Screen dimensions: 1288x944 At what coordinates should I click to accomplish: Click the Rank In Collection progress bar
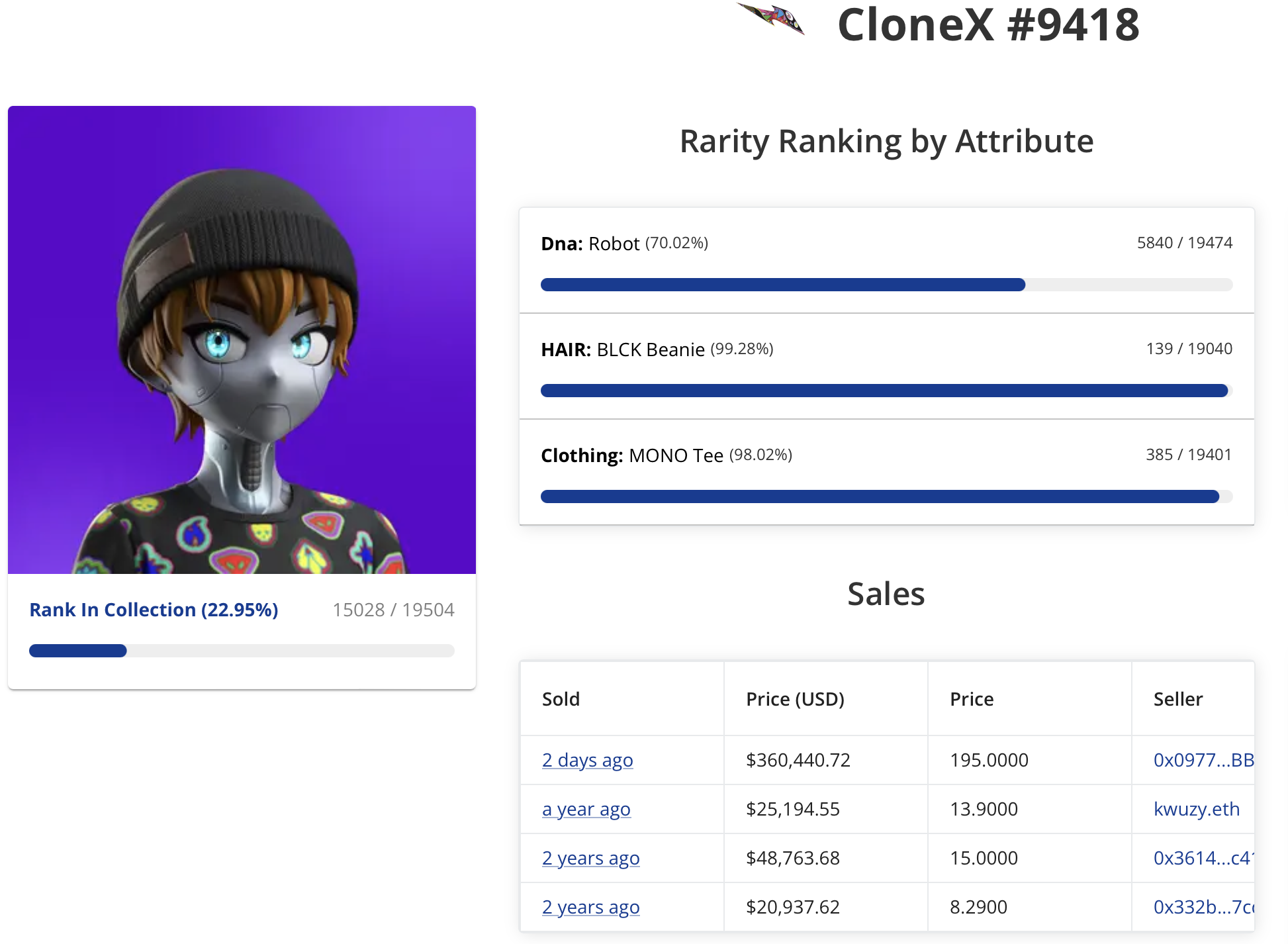pos(242,651)
